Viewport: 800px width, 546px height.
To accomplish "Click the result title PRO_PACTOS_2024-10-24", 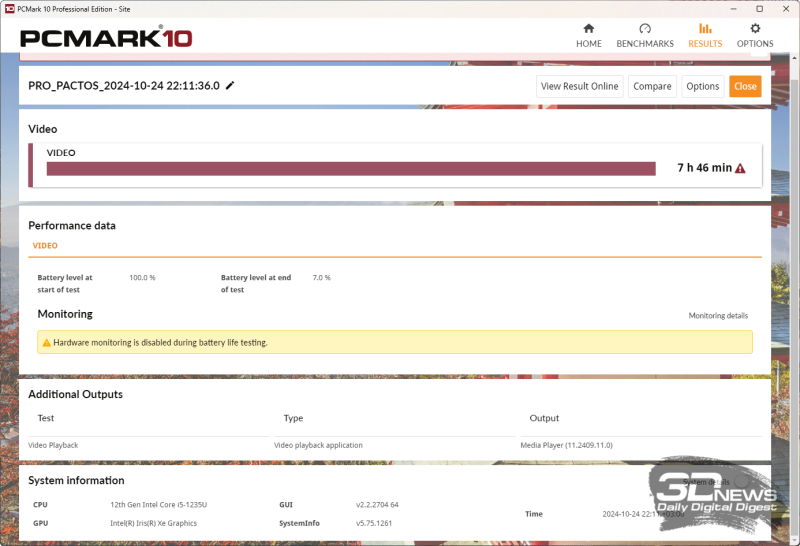I will 123,86.
